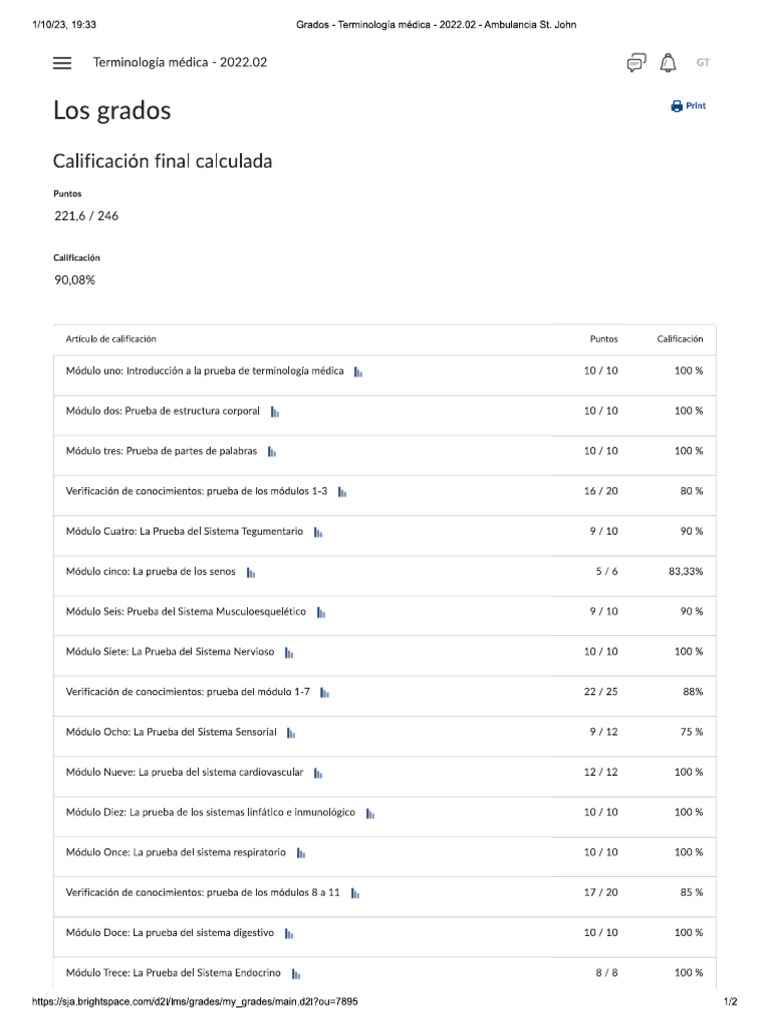View stats for módulos 8 a 11 verification
Viewport: 768px width, 1024px height.
356,893
